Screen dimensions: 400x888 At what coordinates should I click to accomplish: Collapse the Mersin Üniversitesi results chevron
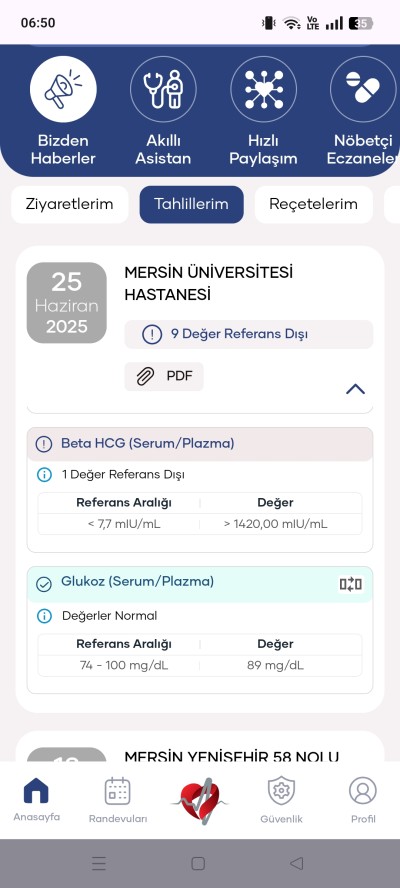355,389
